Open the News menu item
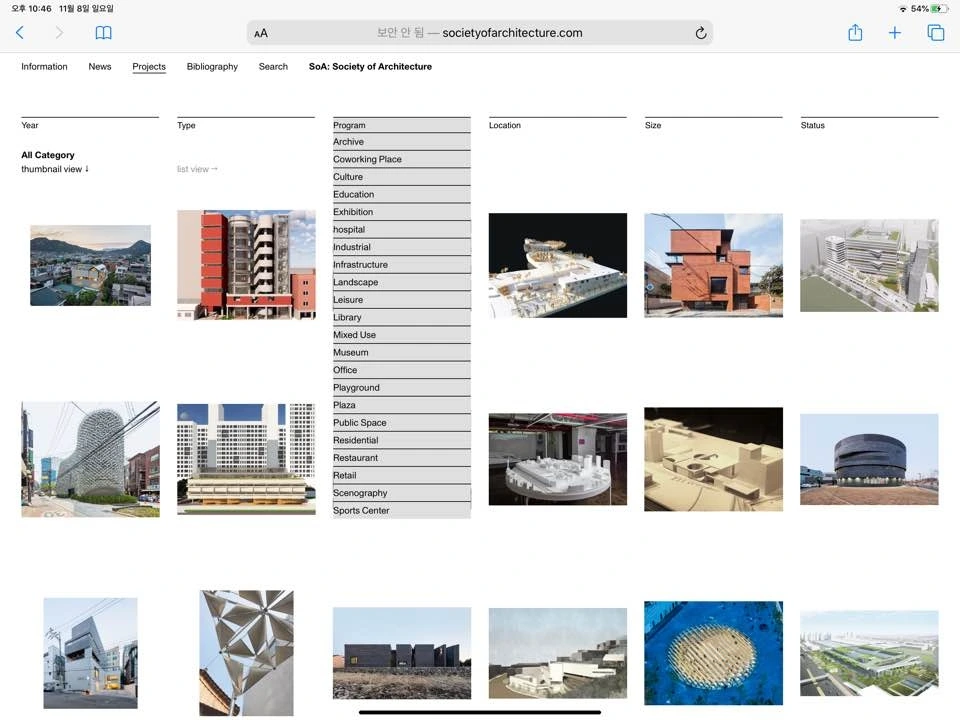 click(100, 66)
